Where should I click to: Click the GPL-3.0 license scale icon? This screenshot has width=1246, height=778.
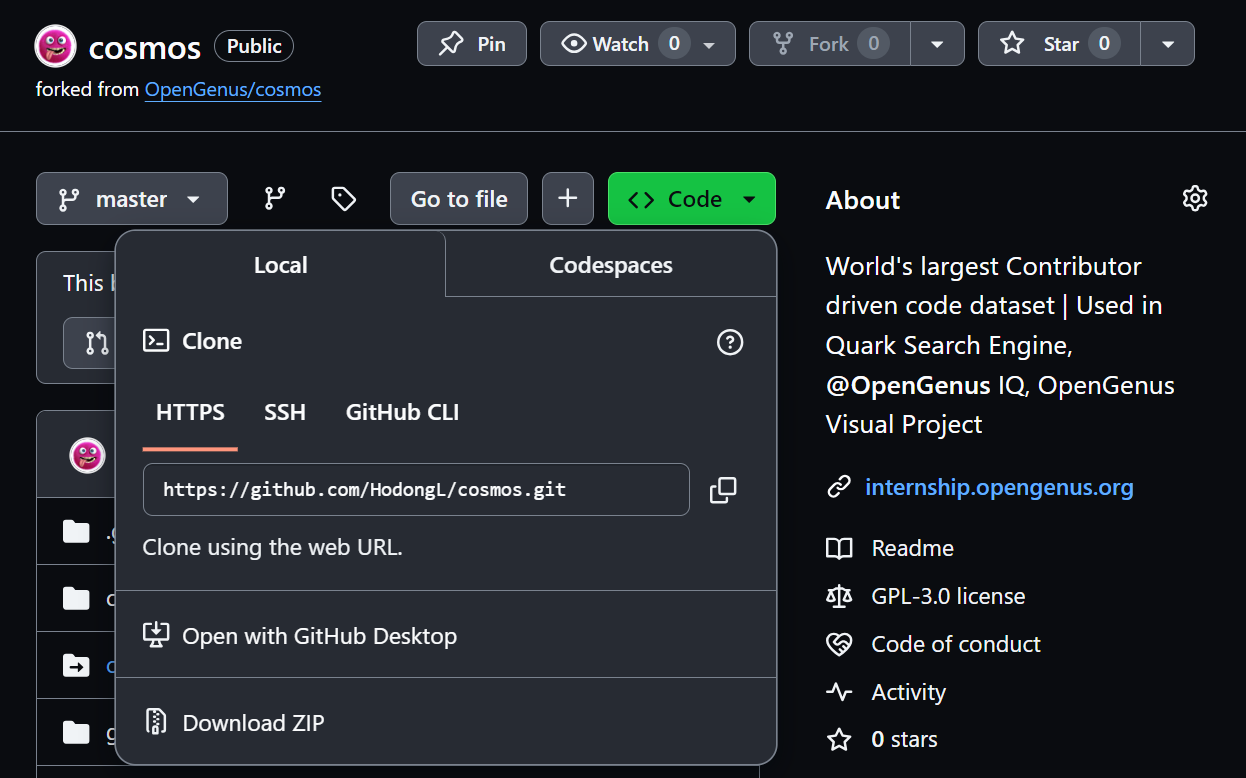[839, 596]
